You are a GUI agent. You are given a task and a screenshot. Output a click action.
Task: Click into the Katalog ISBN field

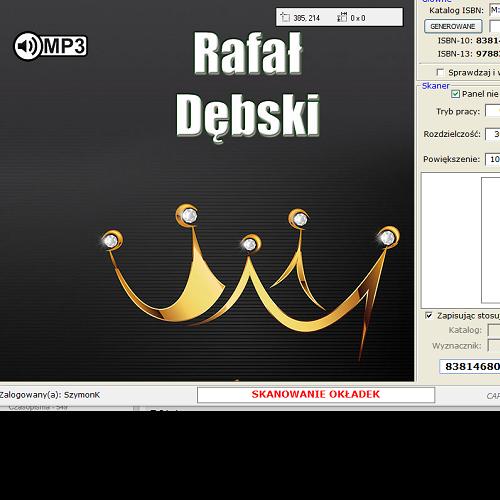click(495, 10)
